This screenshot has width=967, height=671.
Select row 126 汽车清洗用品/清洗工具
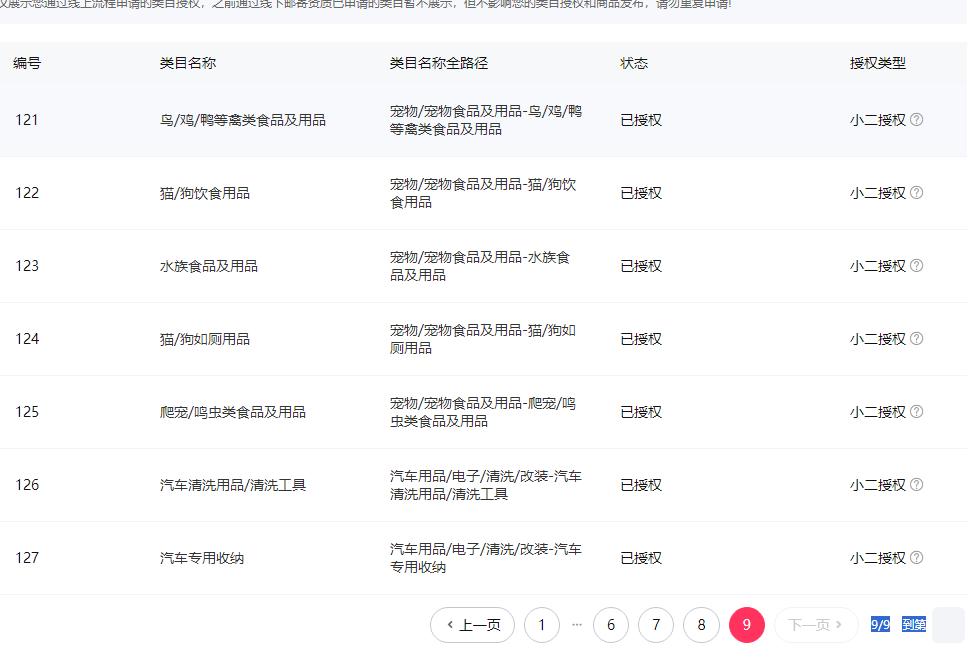pos(233,485)
